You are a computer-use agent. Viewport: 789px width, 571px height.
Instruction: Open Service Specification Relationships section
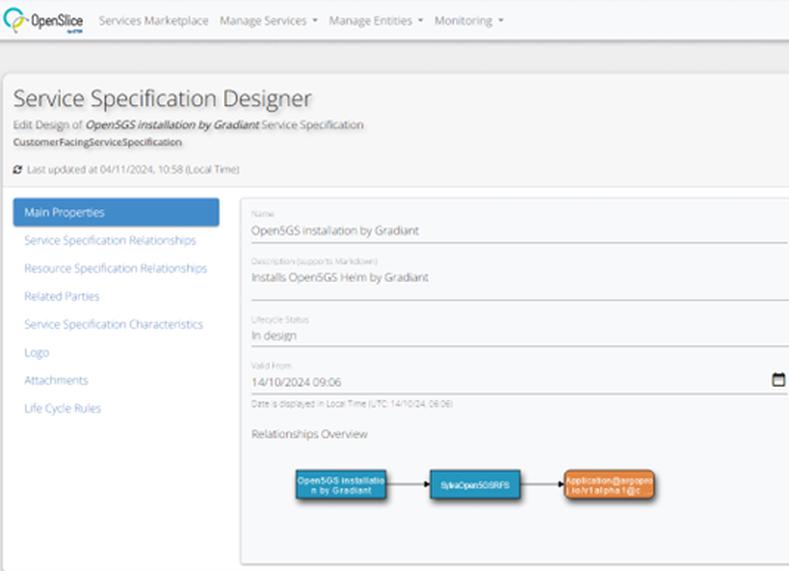110,240
